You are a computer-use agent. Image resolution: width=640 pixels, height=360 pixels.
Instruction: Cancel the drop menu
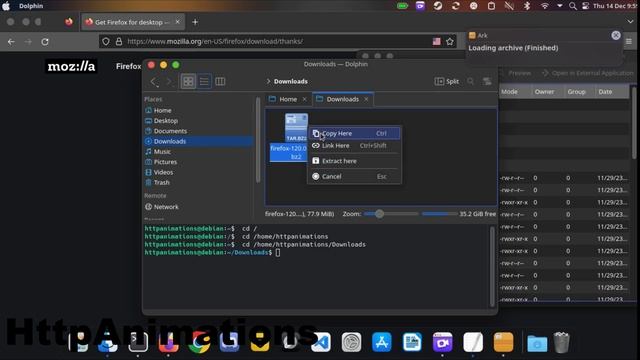[x=354, y=176]
